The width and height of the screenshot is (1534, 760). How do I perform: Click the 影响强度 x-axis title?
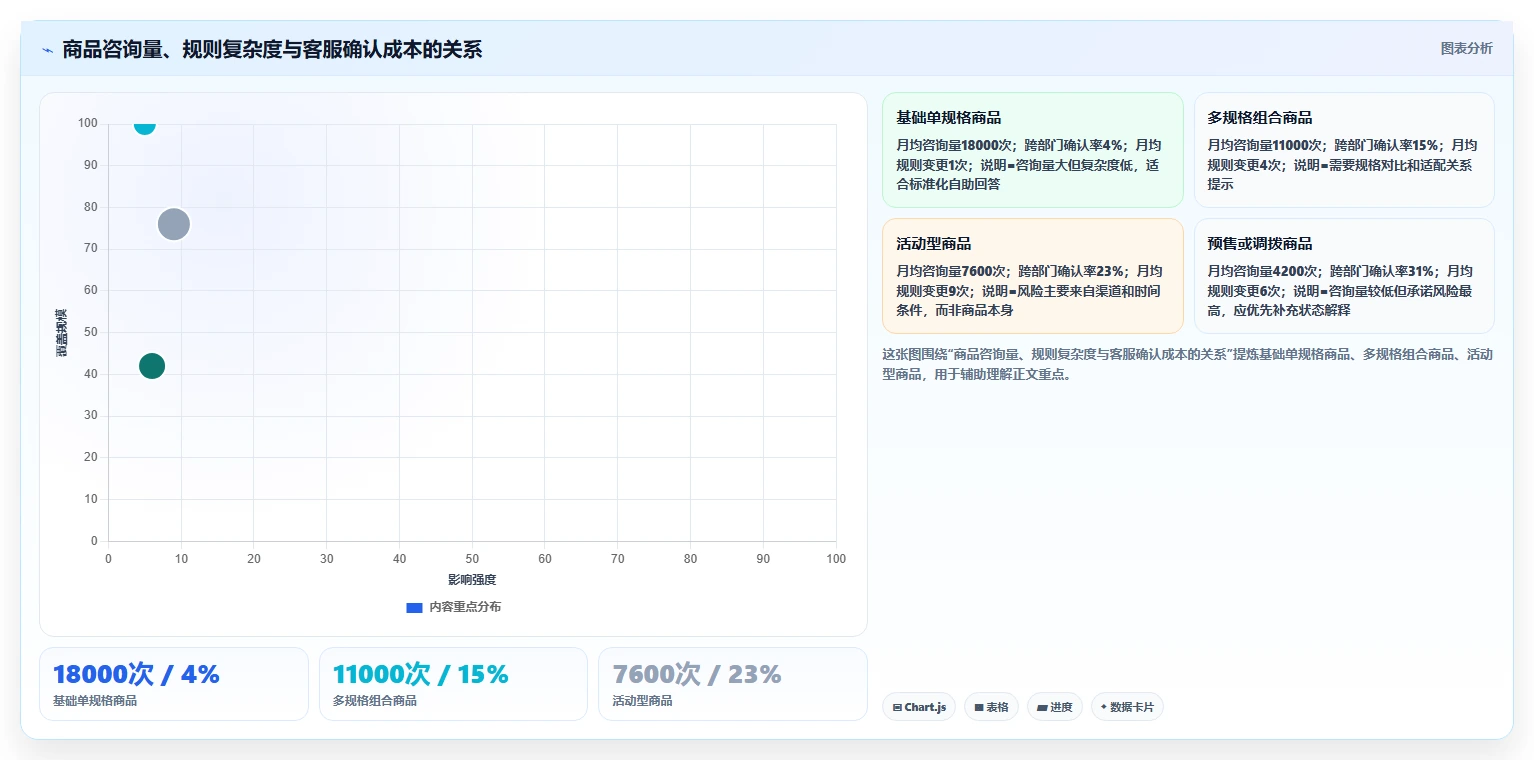click(x=472, y=580)
